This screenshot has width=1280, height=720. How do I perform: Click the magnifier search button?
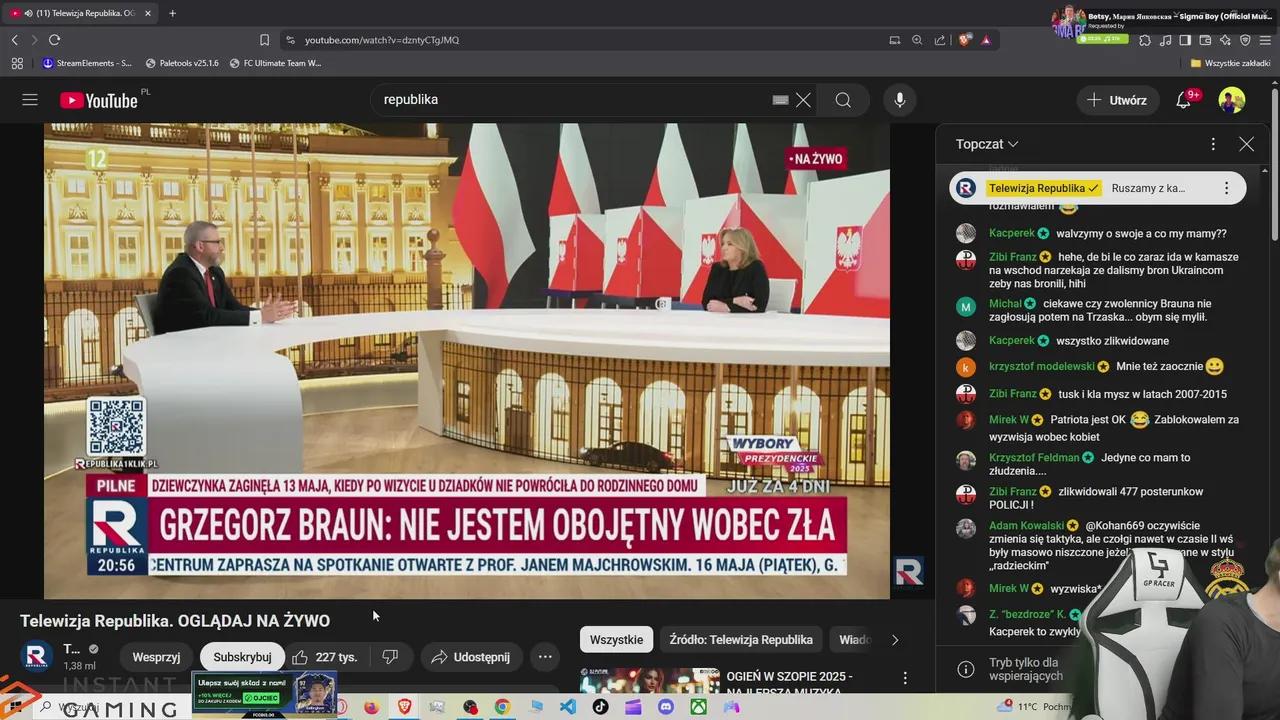843,100
